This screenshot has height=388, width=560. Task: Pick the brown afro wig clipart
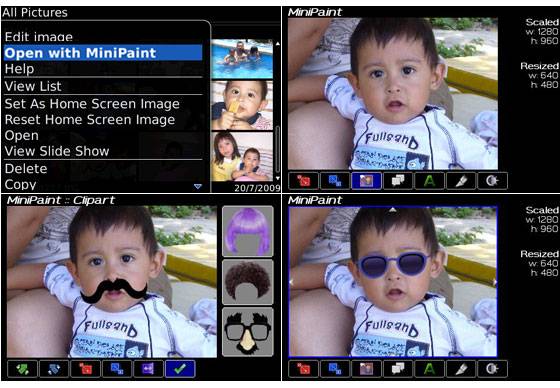(x=248, y=282)
